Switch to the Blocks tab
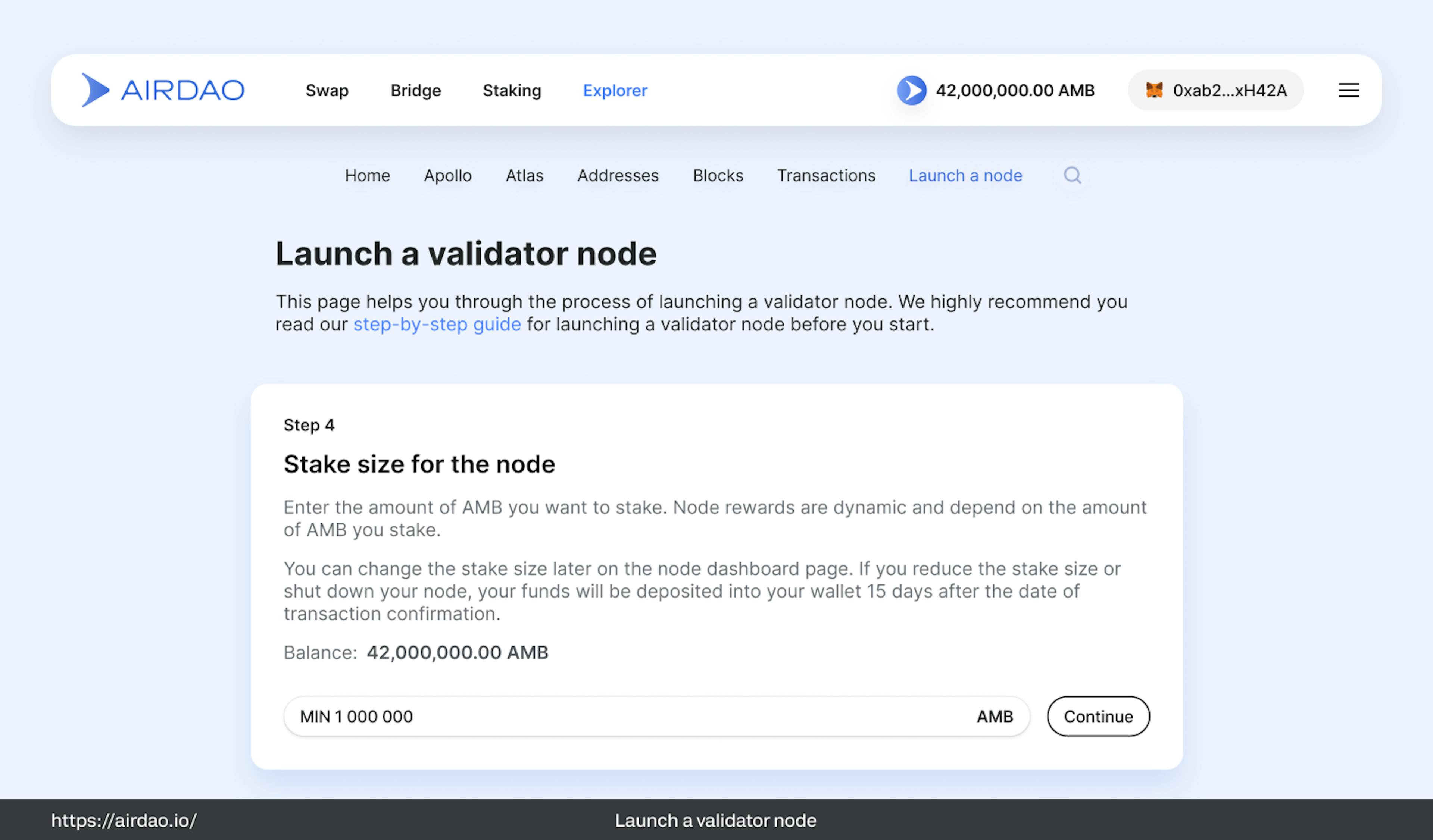Screen dimensions: 1433x840 [718, 176]
